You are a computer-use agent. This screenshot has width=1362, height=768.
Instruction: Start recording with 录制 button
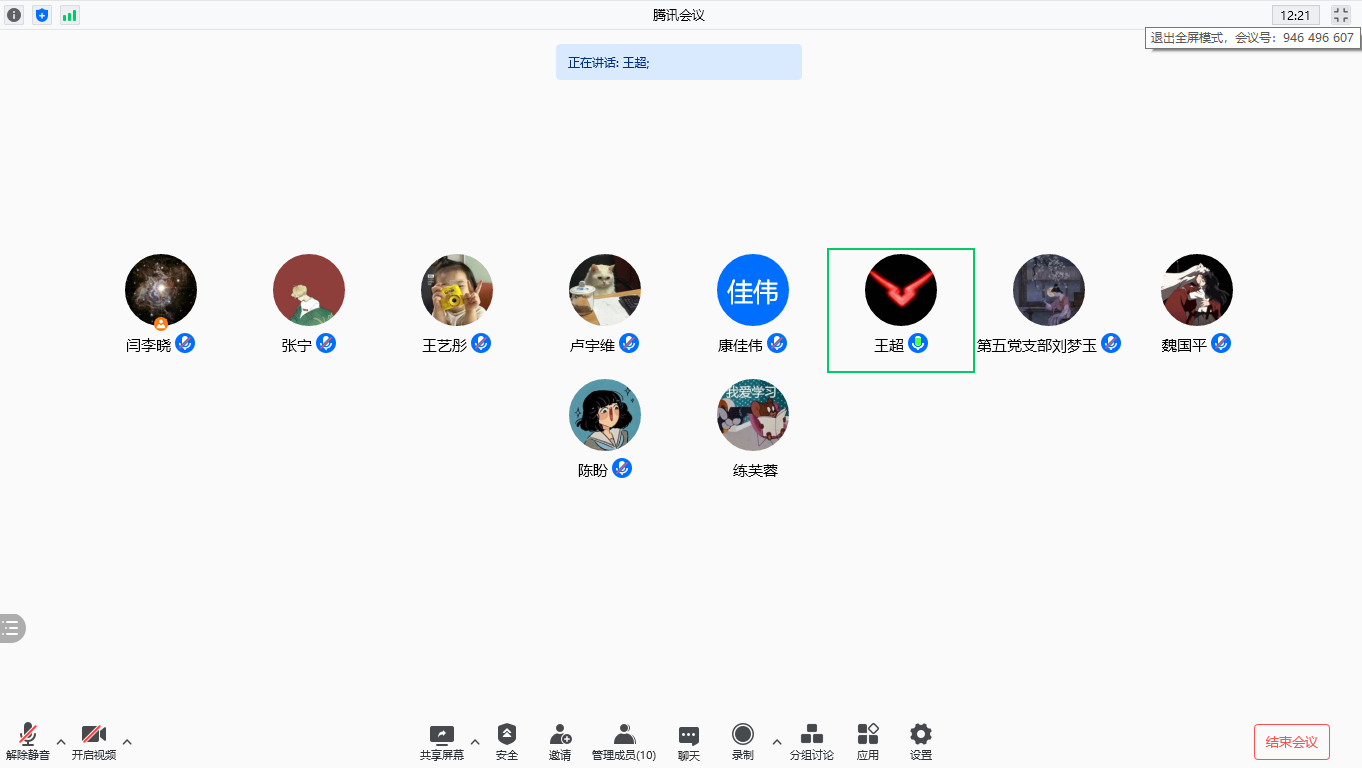point(742,742)
